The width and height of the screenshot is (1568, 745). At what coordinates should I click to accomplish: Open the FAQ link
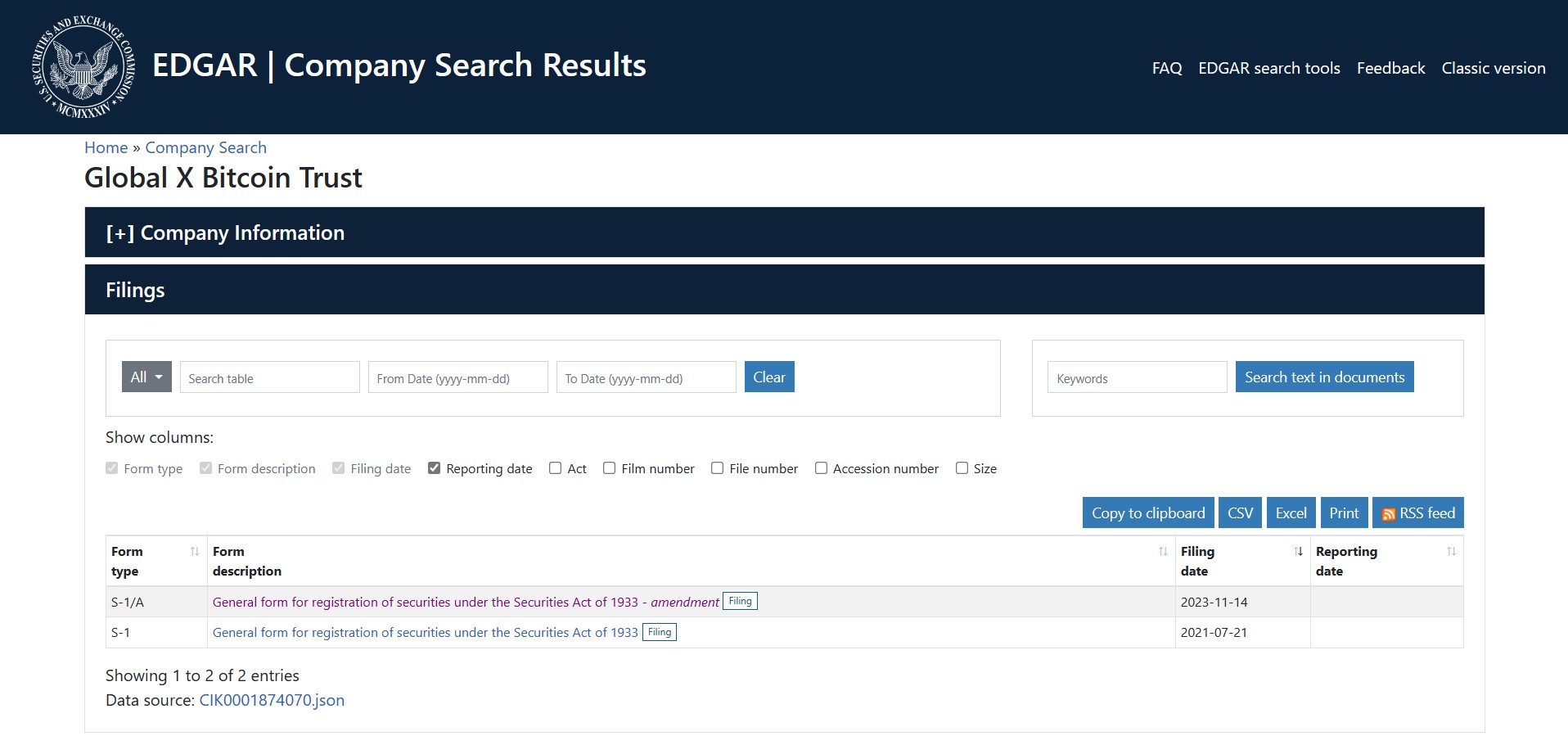click(x=1167, y=68)
